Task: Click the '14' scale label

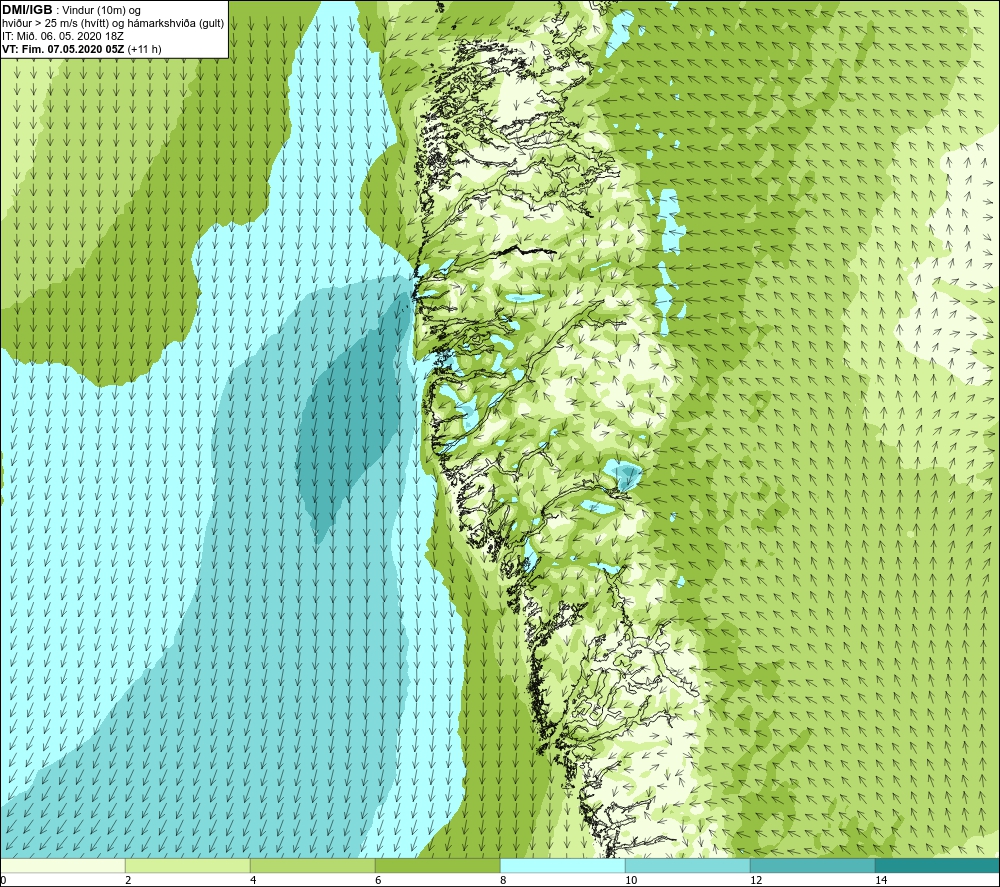Action: click(x=881, y=881)
